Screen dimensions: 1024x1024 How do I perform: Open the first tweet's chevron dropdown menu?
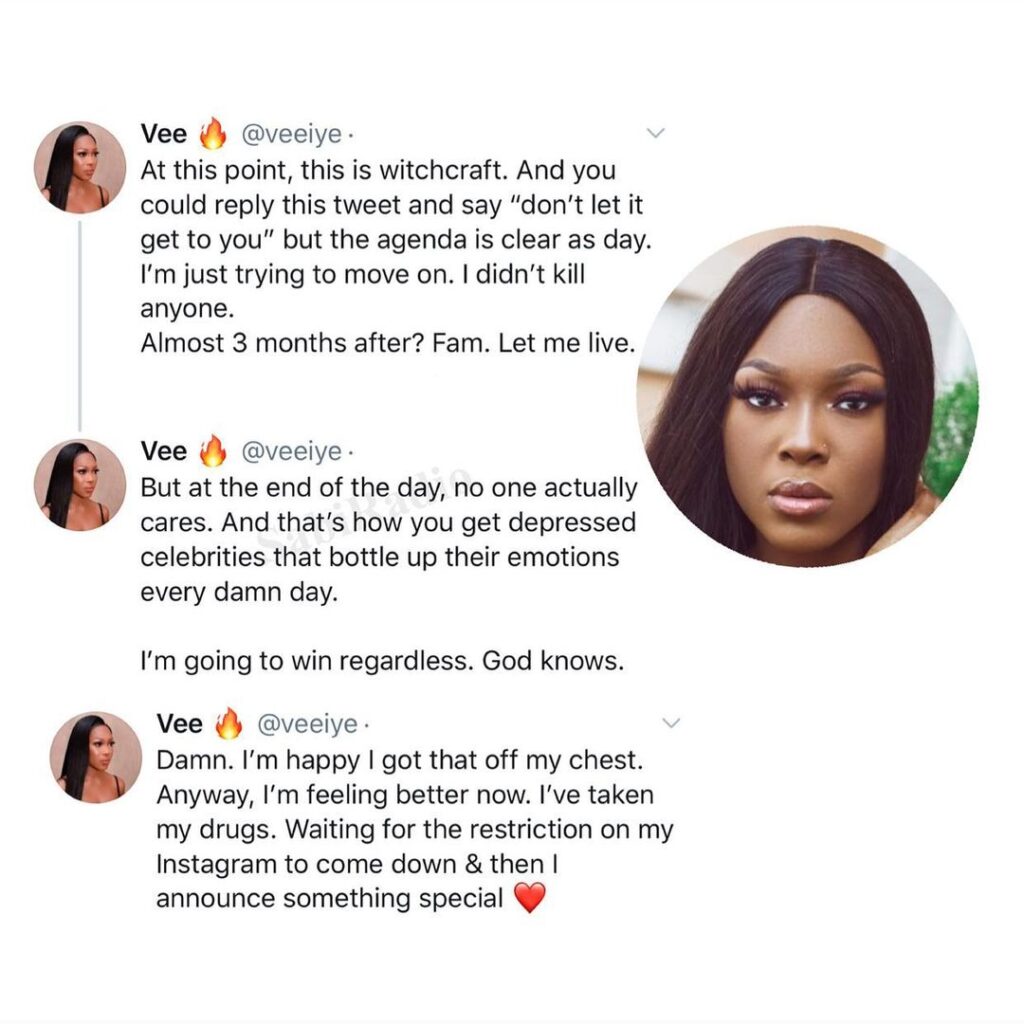(x=655, y=133)
